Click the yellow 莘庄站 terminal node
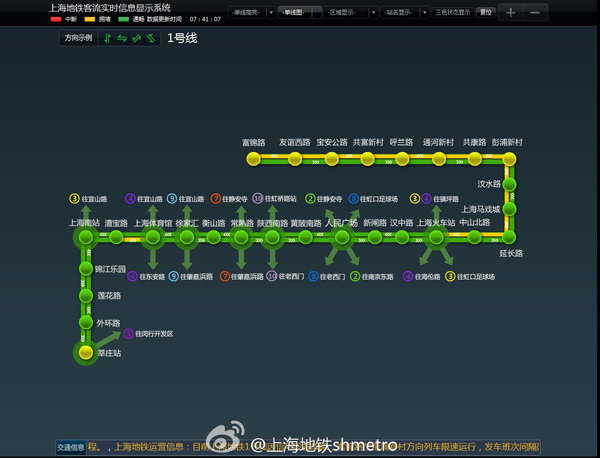 [x=86, y=352]
